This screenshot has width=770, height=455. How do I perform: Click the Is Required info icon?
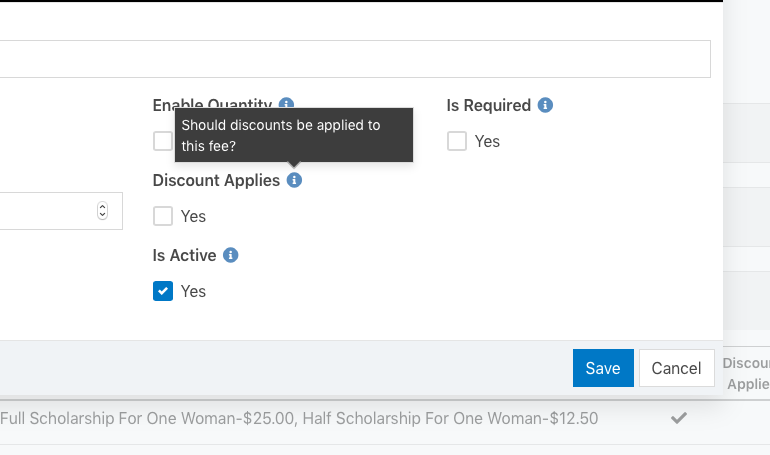click(x=545, y=105)
